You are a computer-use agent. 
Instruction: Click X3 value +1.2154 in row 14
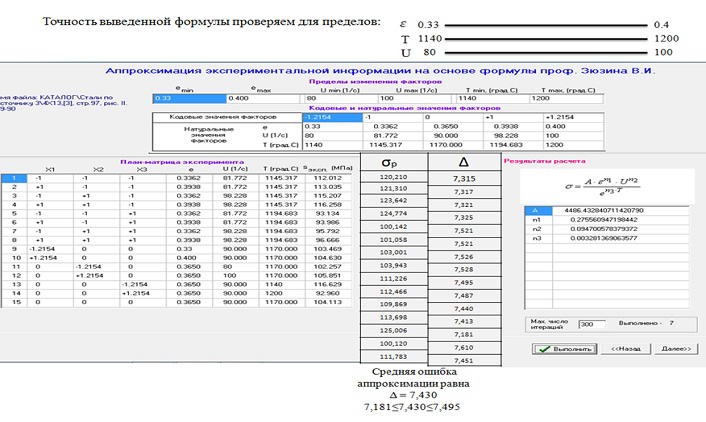pyautogui.click(x=143, y=293)
